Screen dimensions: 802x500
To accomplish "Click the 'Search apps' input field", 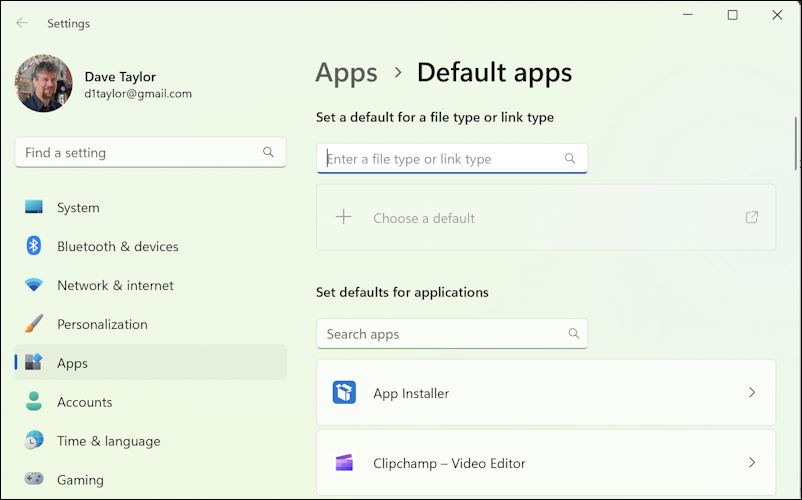I will pos(440,334).
